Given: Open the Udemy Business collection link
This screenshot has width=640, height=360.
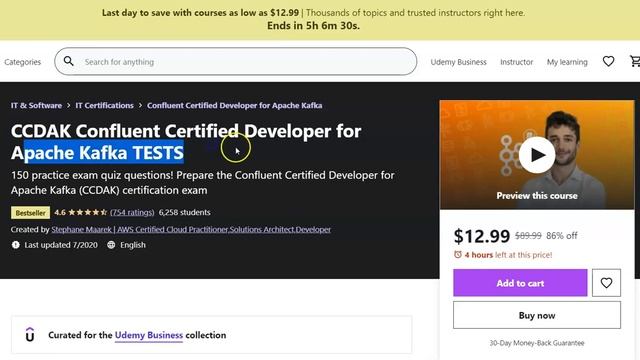Looking at the screenshot, I should click(149, 335).
